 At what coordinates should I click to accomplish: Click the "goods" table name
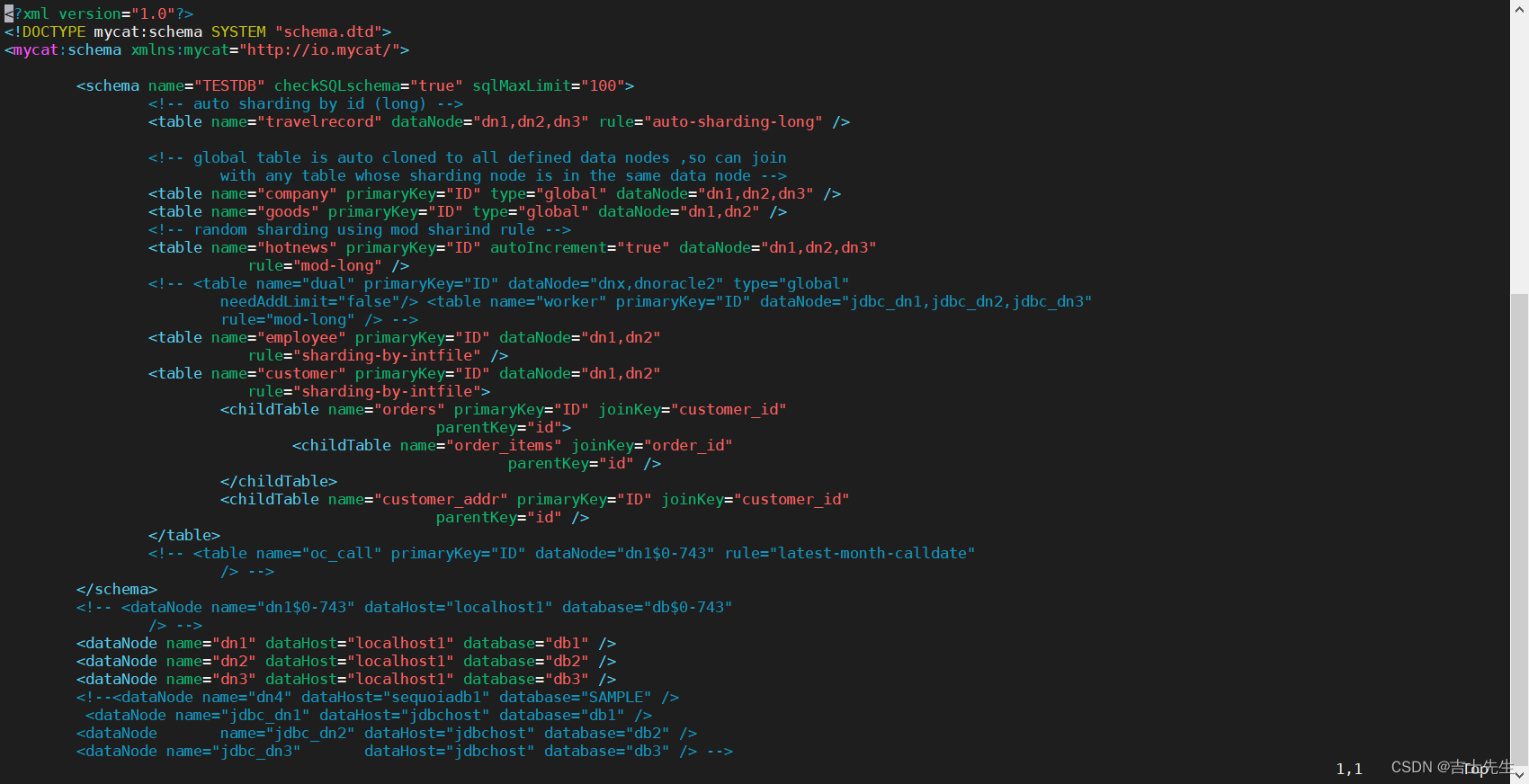(x=288, y=211)
